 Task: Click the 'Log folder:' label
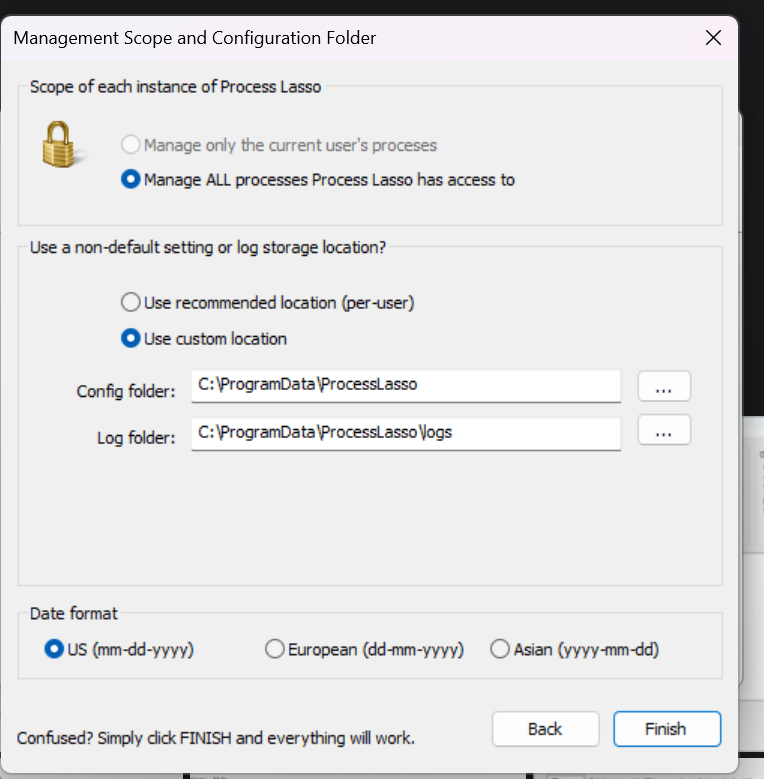[x=136, y=438]
